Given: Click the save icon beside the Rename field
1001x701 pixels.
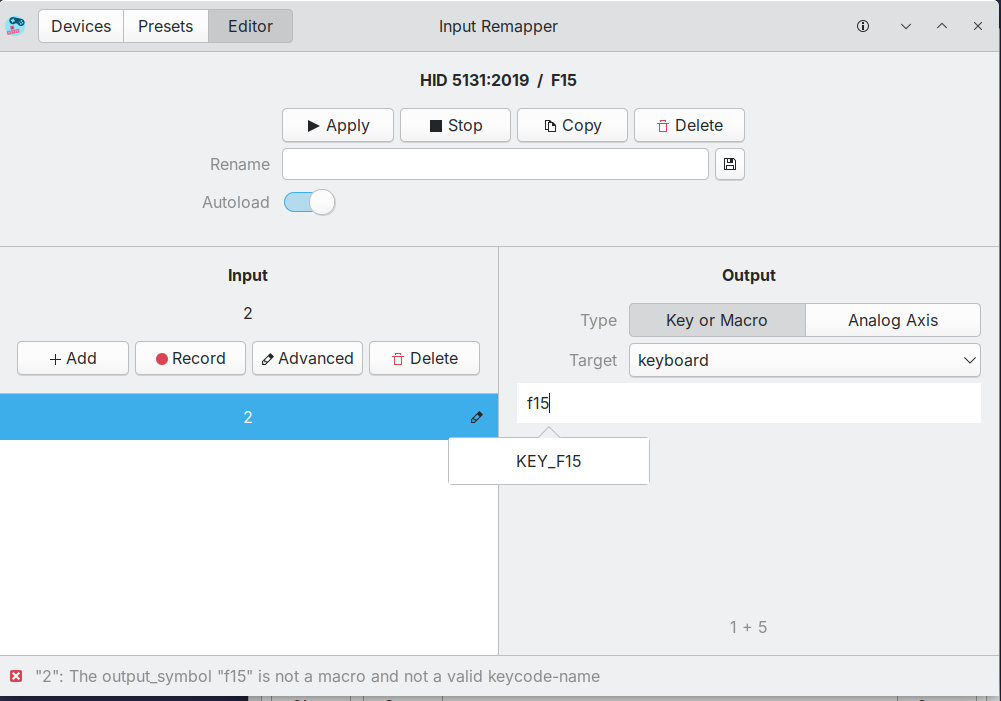Looking at the screenshot, I should click(x=729, y=164).
